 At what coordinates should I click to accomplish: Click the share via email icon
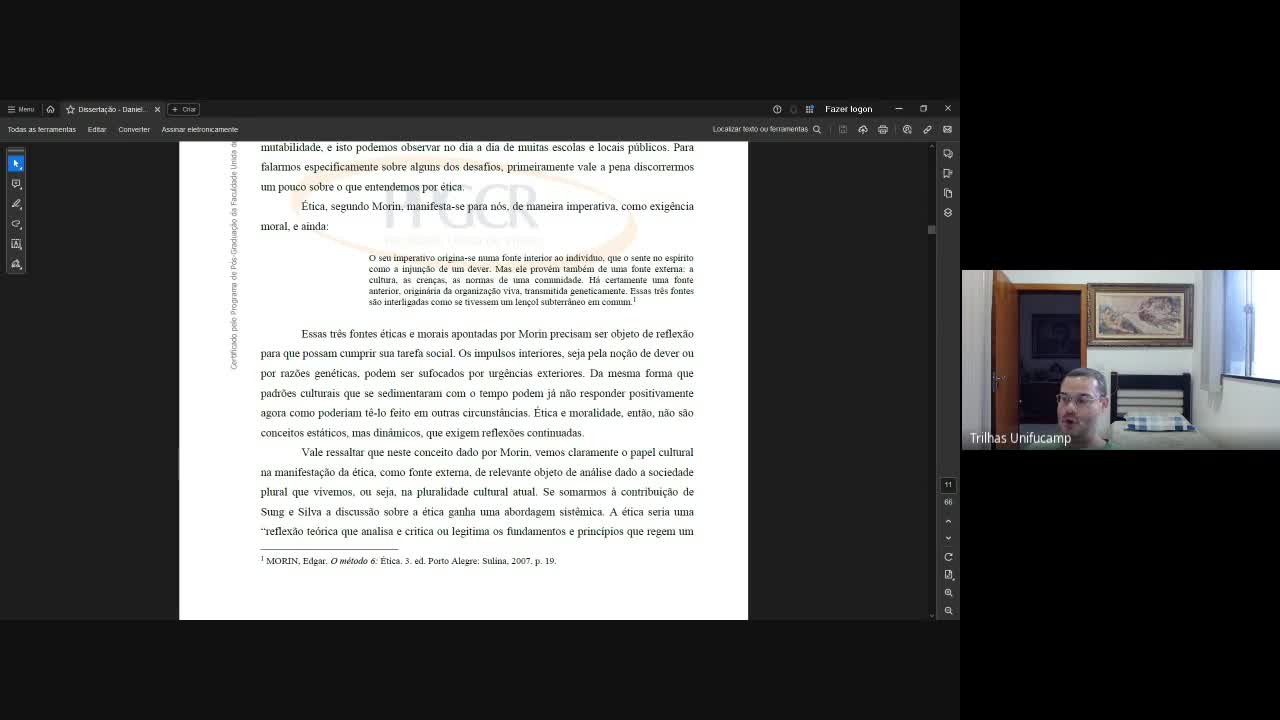947,129
